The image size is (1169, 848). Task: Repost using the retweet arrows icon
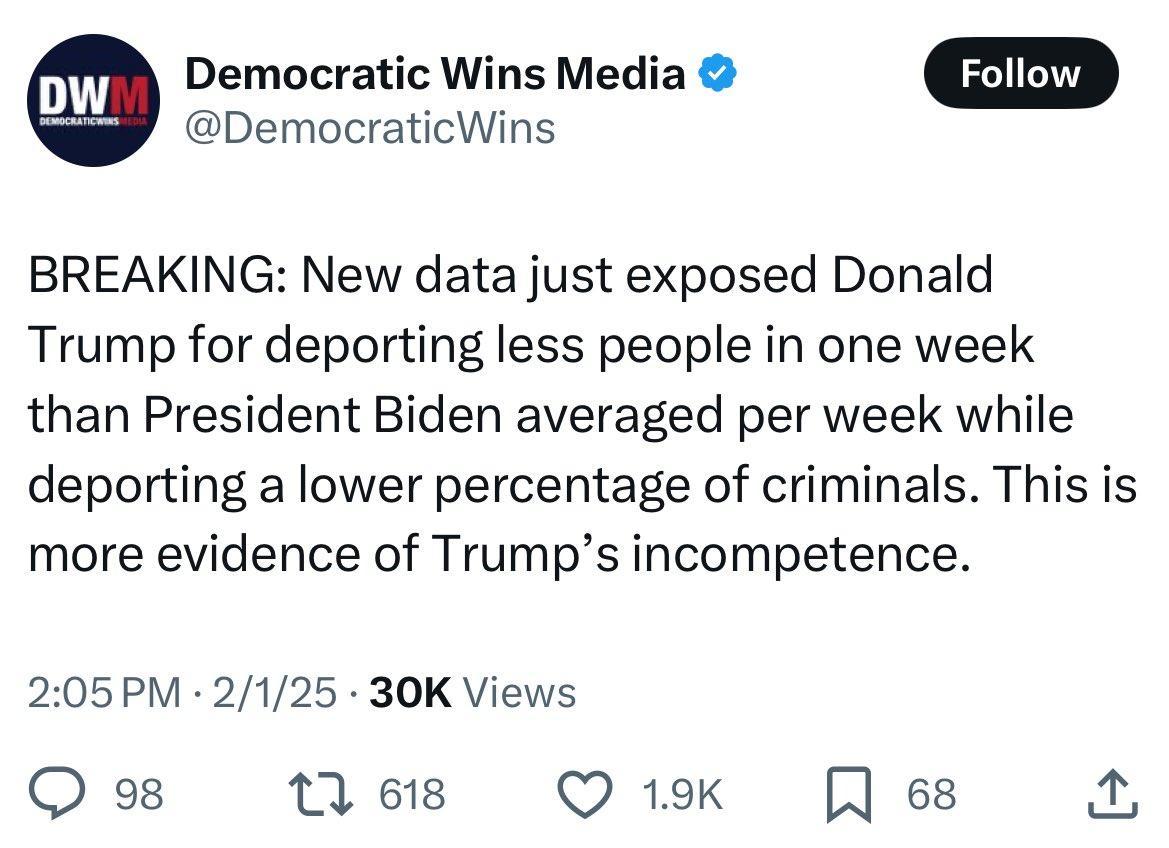[x=321, y=794]
